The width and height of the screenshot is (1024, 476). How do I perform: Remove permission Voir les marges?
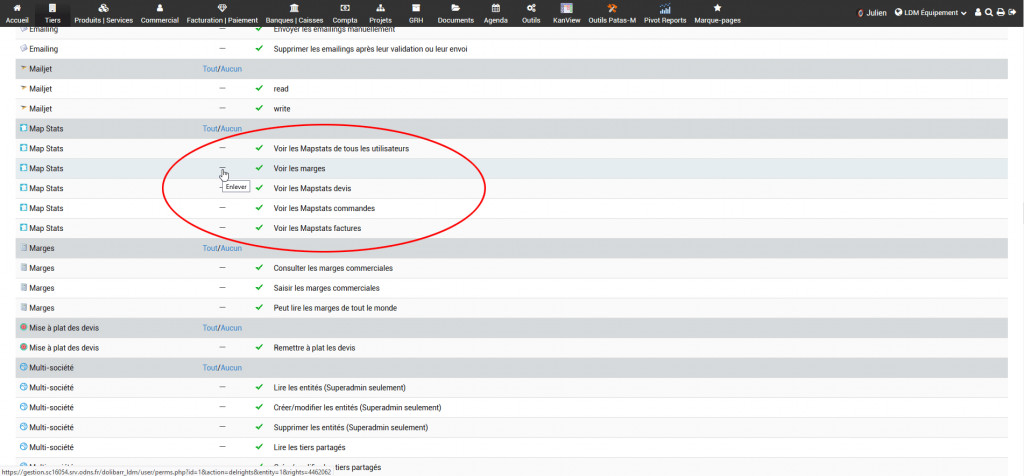pyautogui.click(x=223, y=168)
